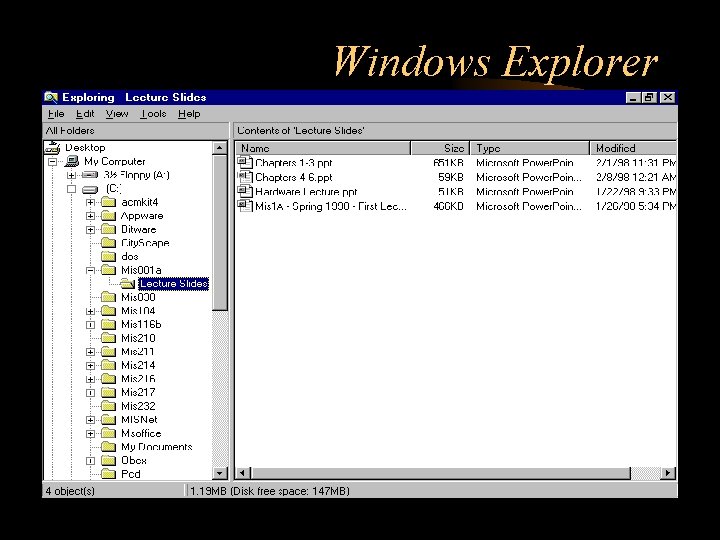The image size is (720, 540).
Task: Expand the Msoffice folder node
Action: tap(90, 433)
